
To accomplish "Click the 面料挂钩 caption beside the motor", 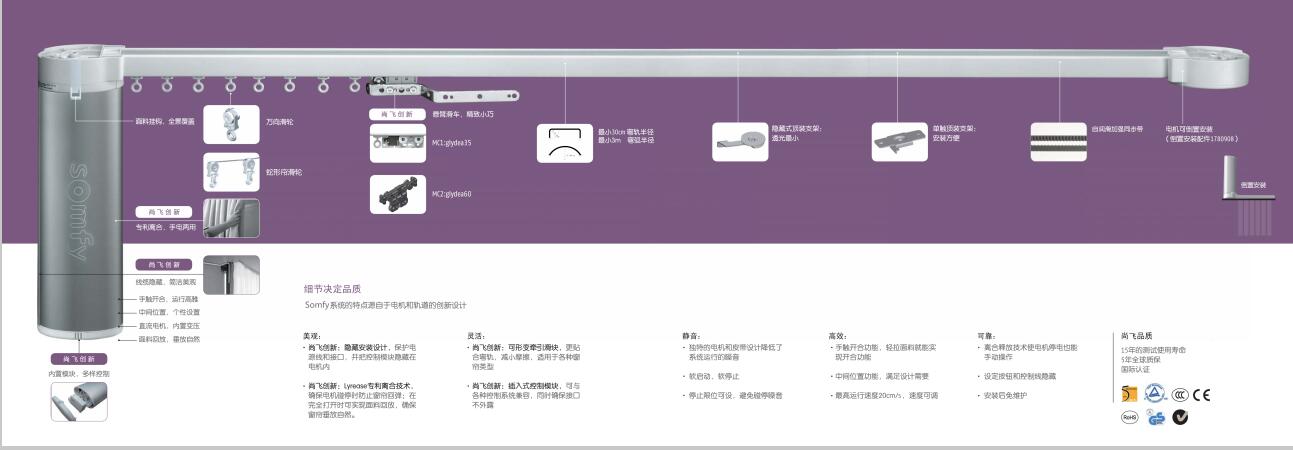I will click(165, 122).
